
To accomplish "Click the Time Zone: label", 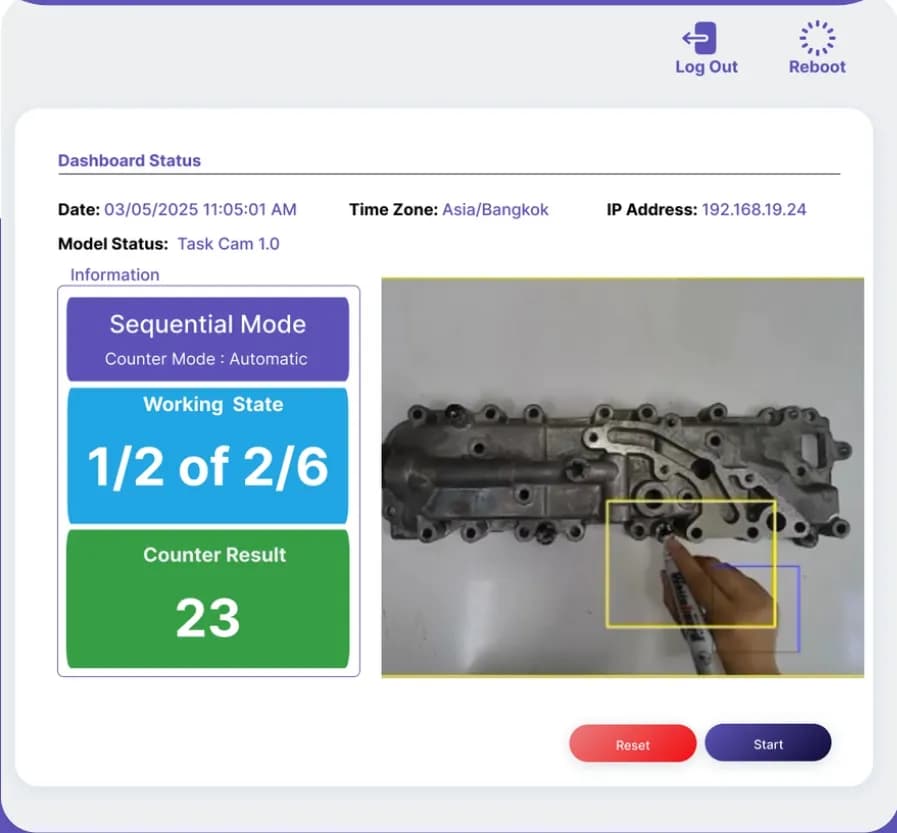I will [x=394, y=209].
